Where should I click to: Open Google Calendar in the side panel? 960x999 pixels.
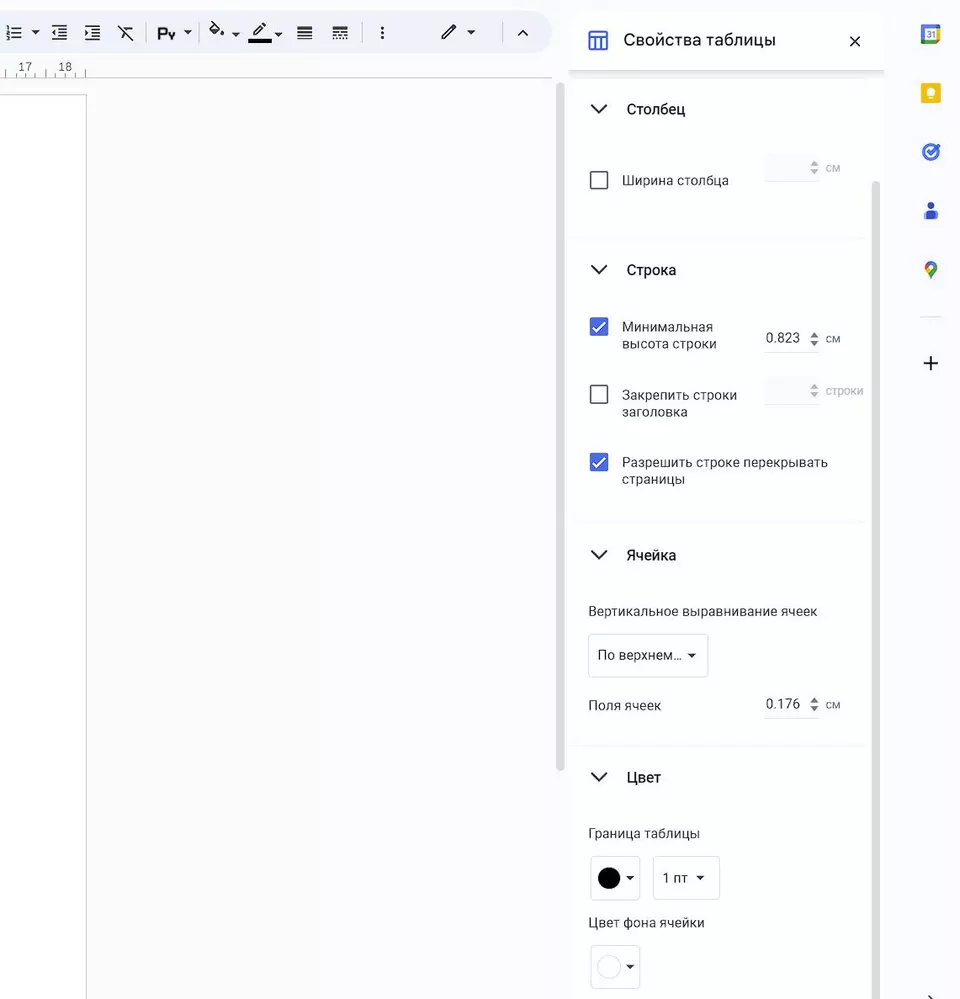click(930, 34)
